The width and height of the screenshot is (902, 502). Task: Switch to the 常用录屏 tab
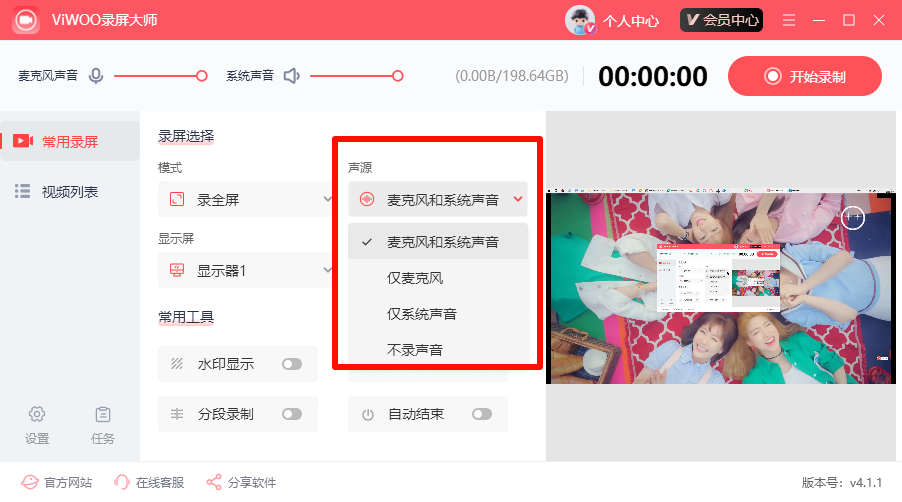pyautogui.click(x=70, y=141)
